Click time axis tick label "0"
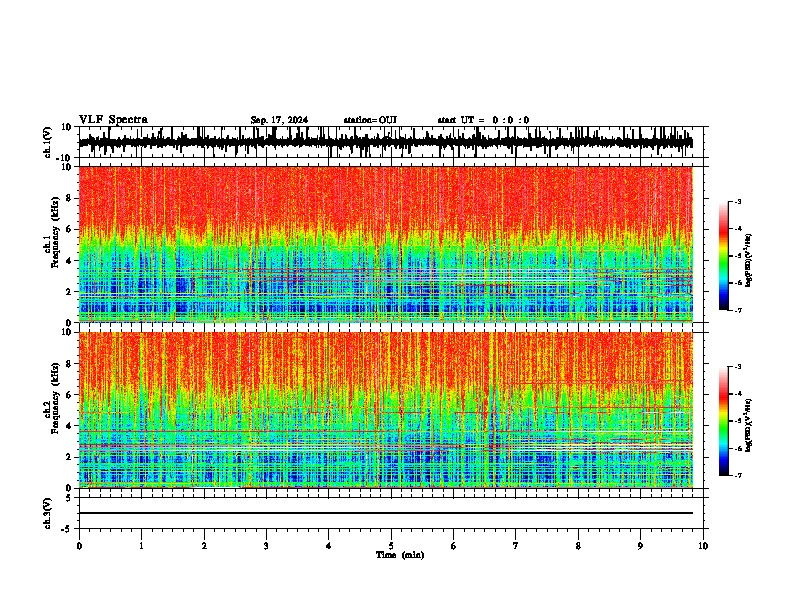This screenshot has width=792, height=612. 79,546
